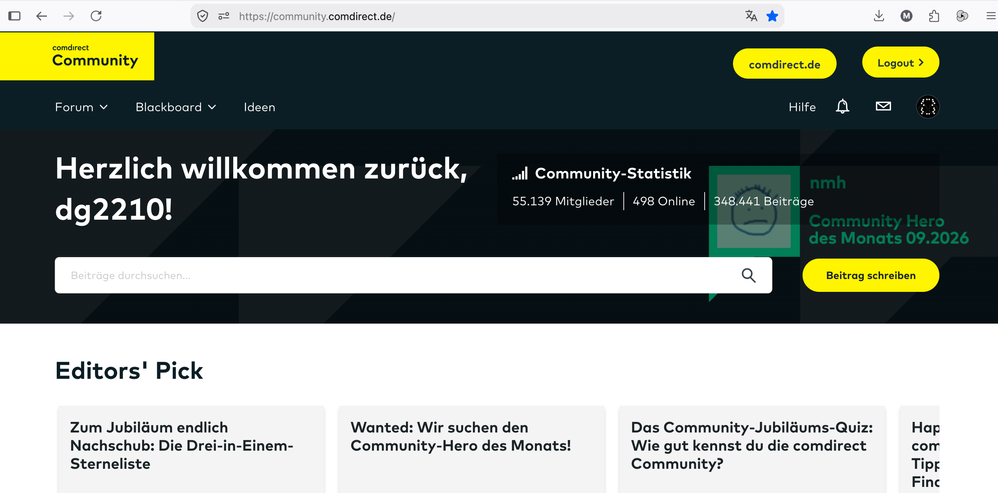Click Community Hero des Monats 09.2026 text

889,230
